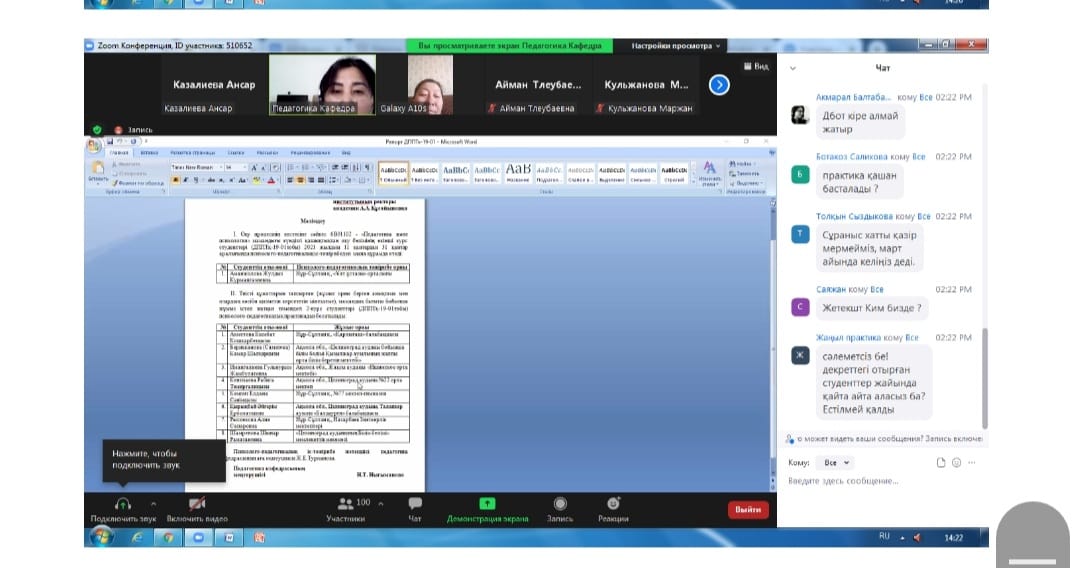This screenshot has height=568, width=1080.
Task: Open the Настройки просмотра view options dropdown
Action: tap(676, 46)
